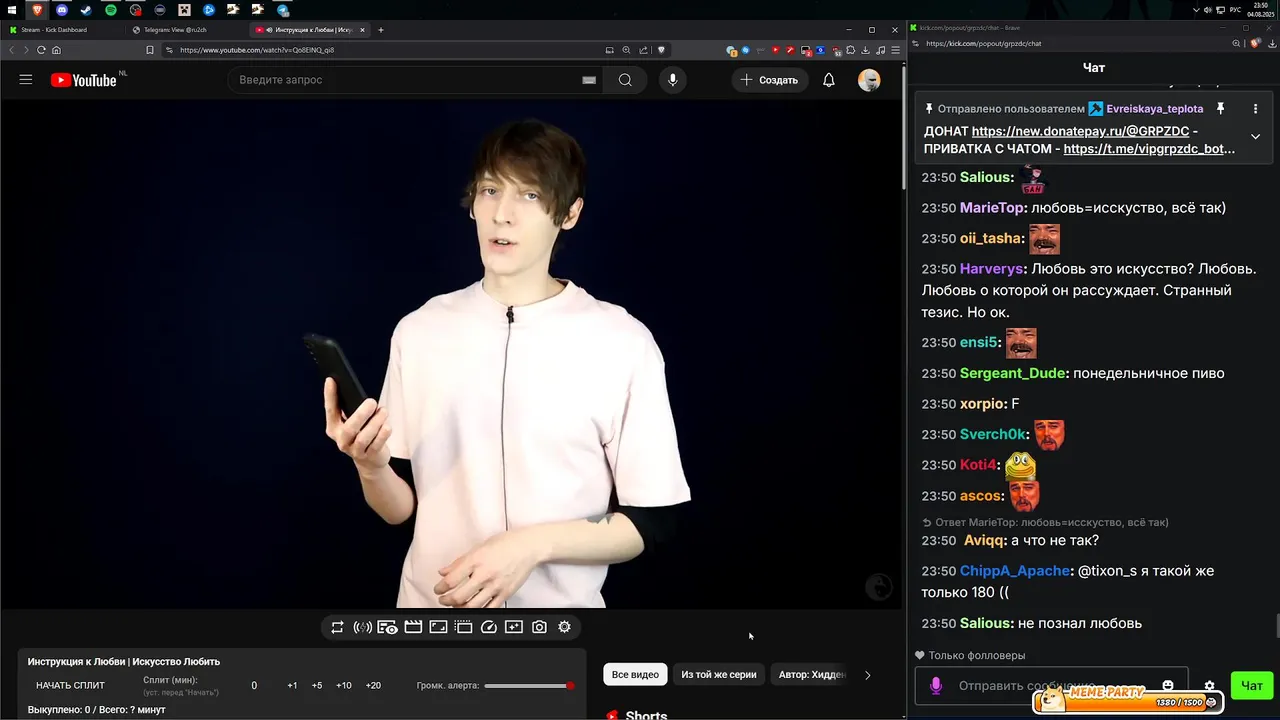Open the Windows Start menu
The image size is (1280, 720).
12,10
